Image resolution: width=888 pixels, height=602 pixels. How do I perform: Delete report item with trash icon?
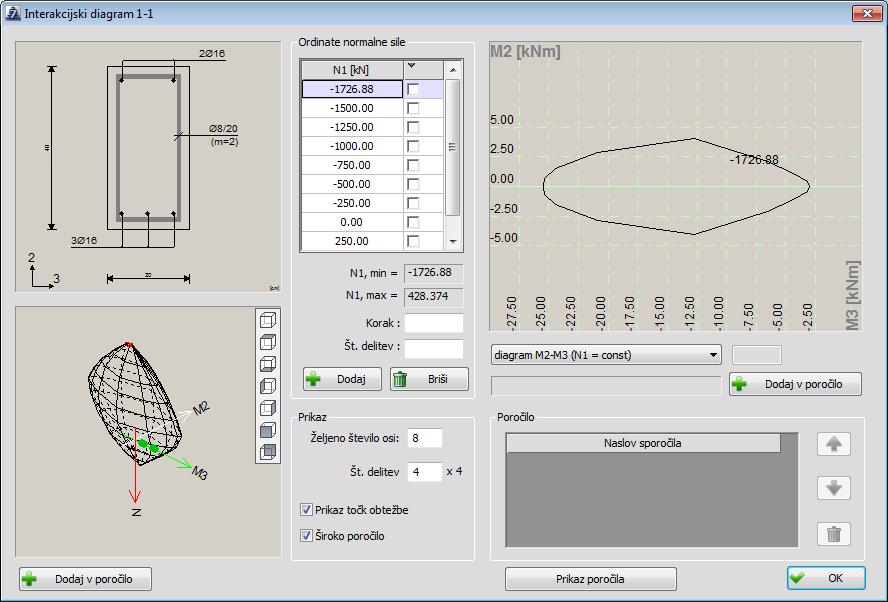(834, 534)
